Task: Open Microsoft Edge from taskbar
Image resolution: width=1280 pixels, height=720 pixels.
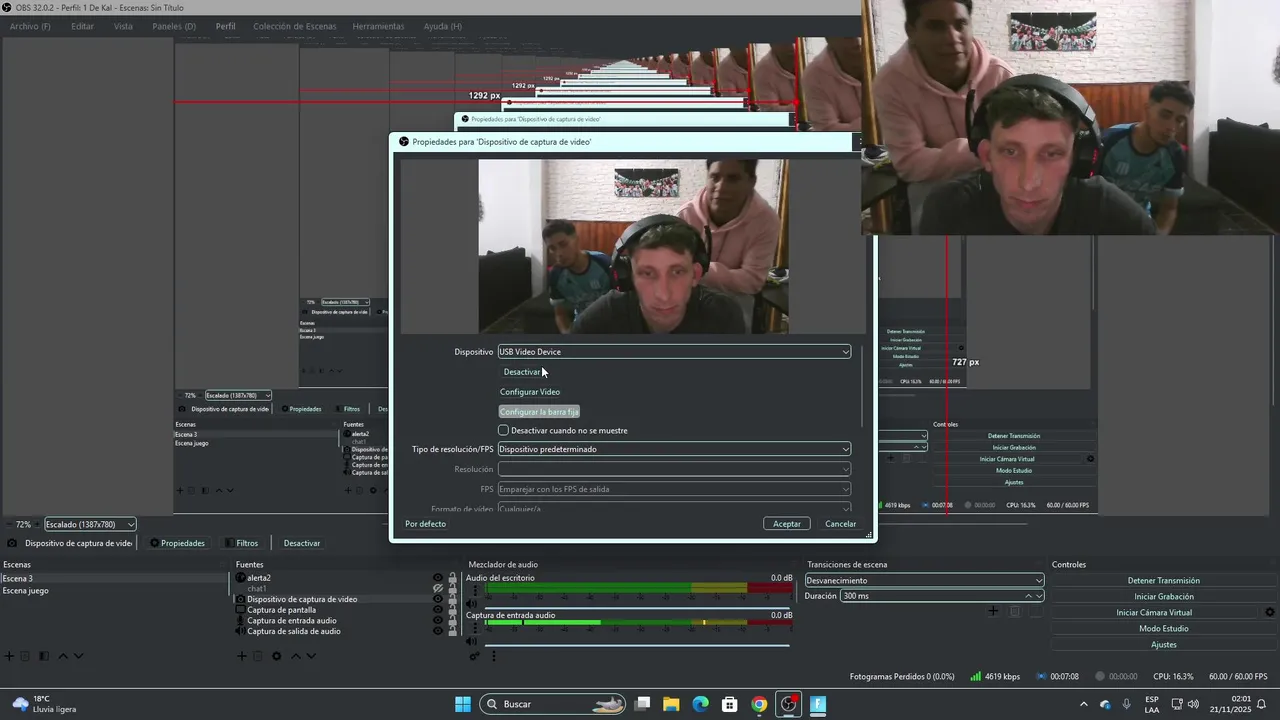Action: coord(700,704)
